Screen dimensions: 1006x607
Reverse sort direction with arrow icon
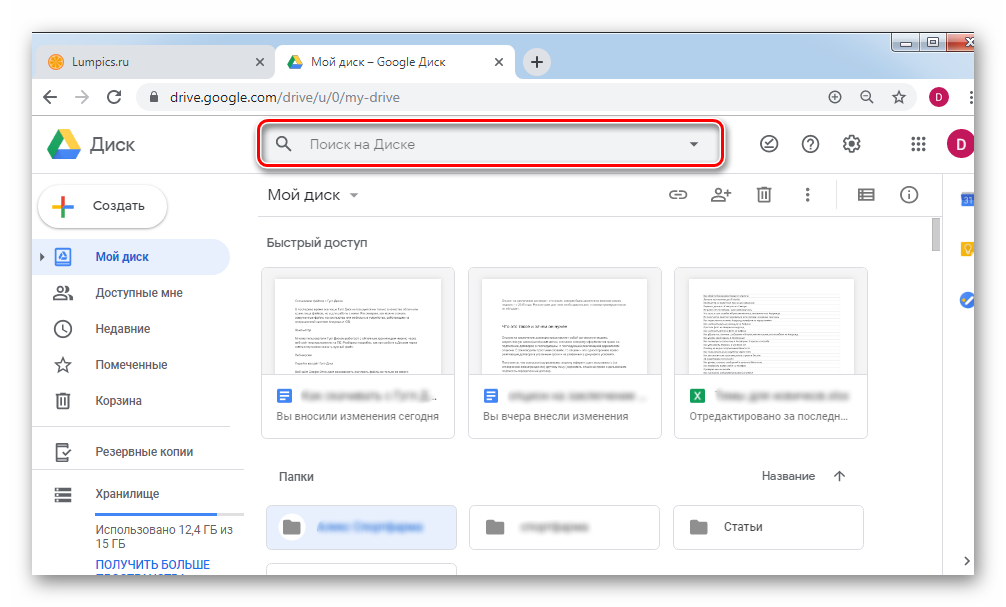839,476
